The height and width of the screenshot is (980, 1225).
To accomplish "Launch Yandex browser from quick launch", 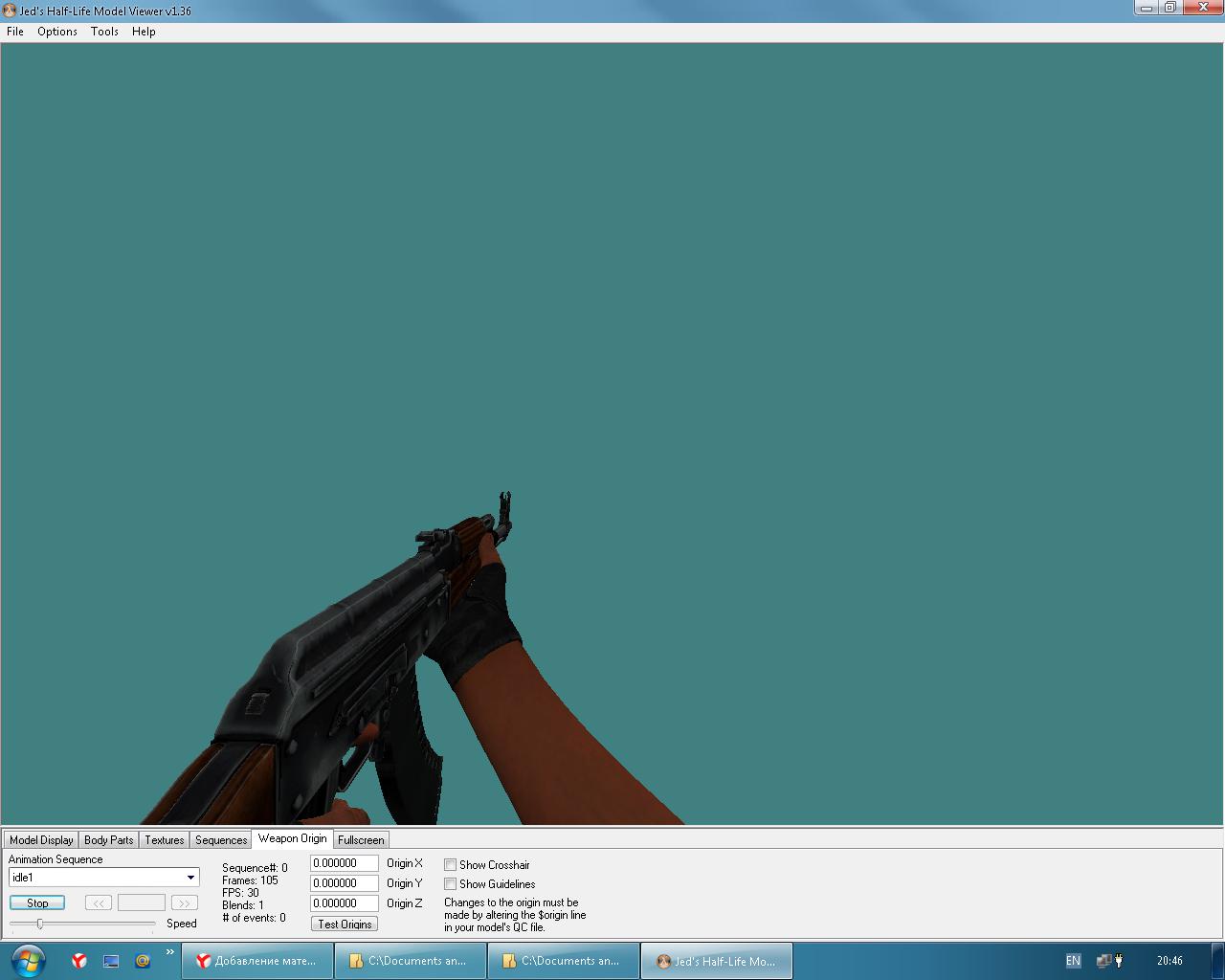I will point(79,961).
